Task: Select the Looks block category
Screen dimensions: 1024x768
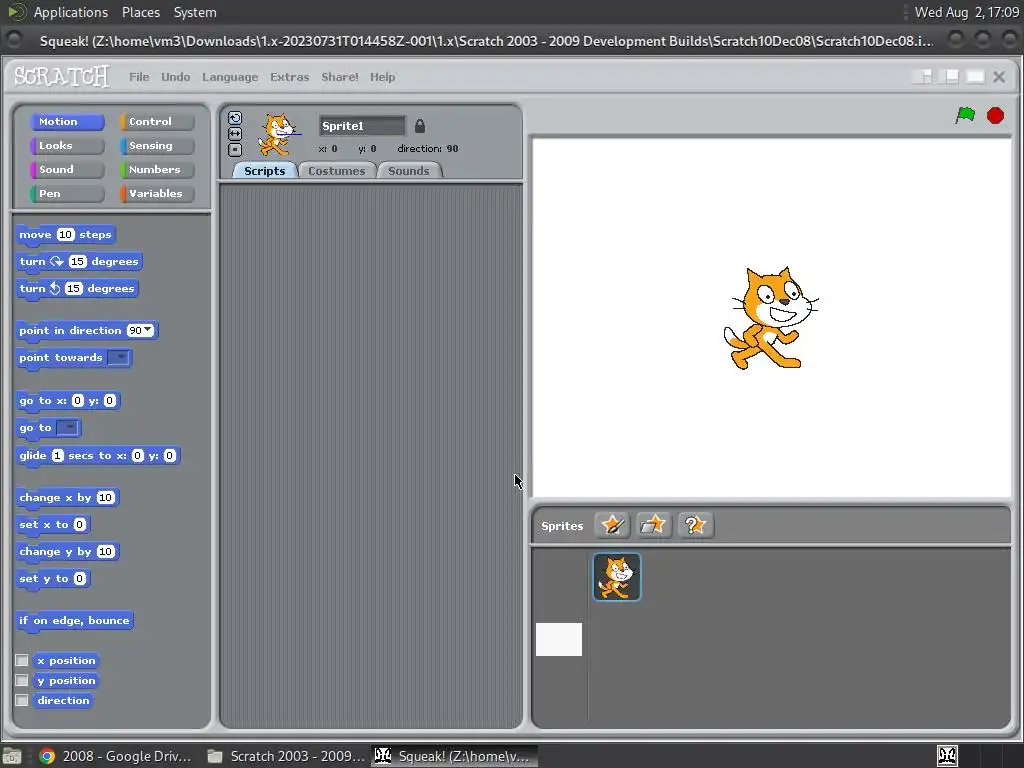Action: tap(67, 146)
